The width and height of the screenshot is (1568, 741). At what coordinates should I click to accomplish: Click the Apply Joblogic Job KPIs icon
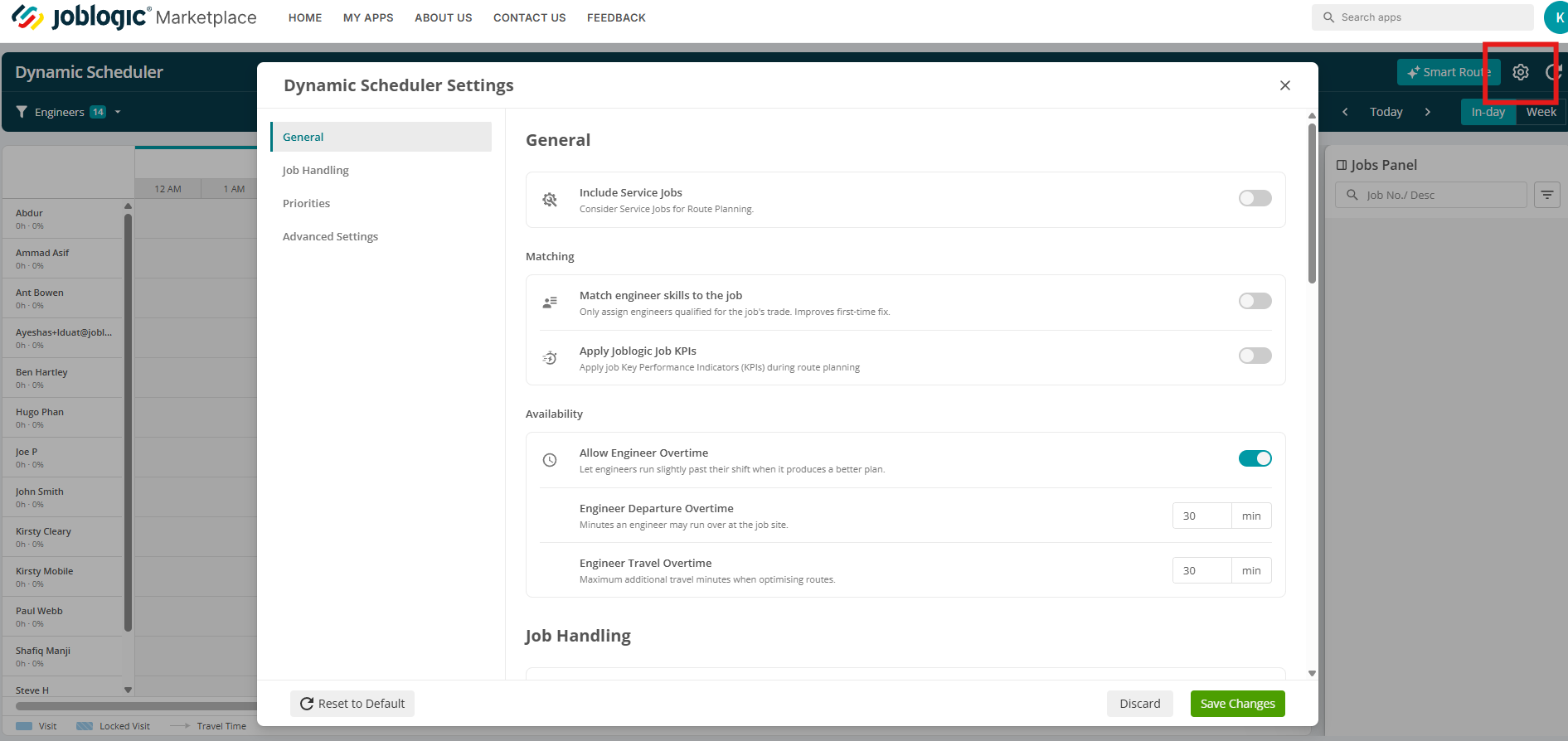[550, 358]
